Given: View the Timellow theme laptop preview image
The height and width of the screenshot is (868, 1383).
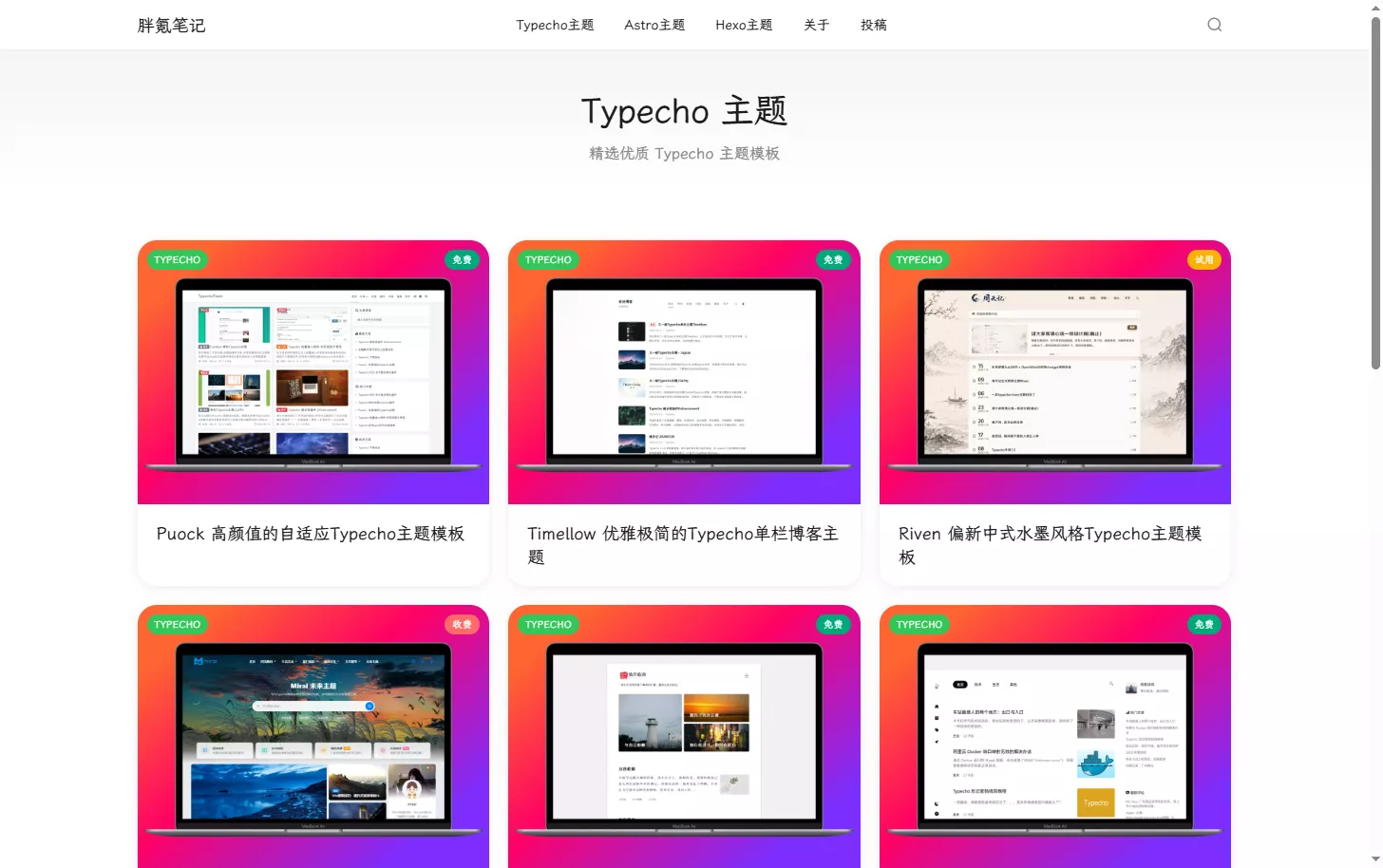Looking at the screenshot, I should tap(684, 372).
